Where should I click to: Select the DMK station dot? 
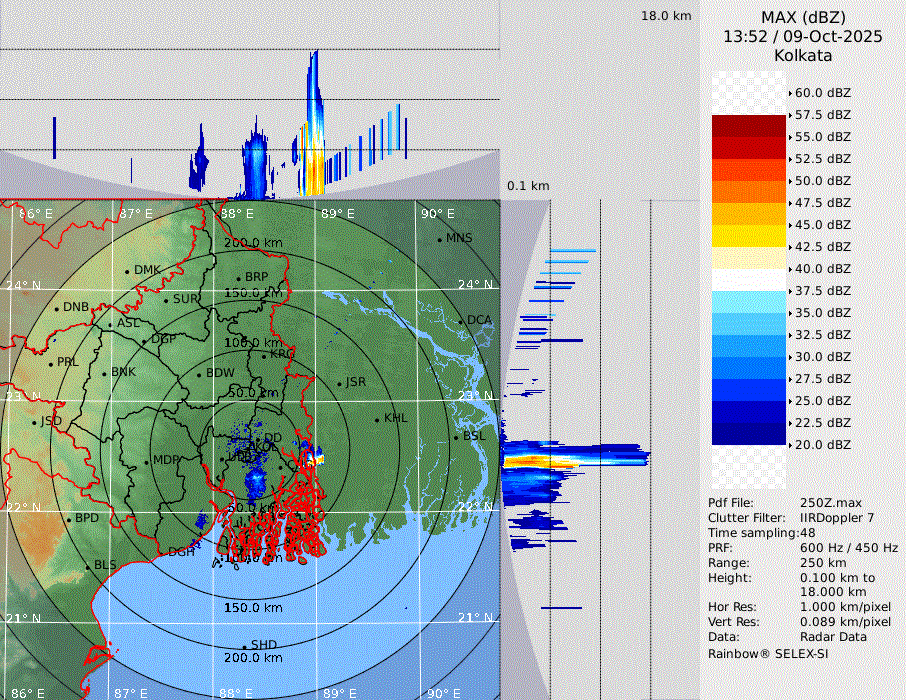pyautogui.click(x=127, y=271)
